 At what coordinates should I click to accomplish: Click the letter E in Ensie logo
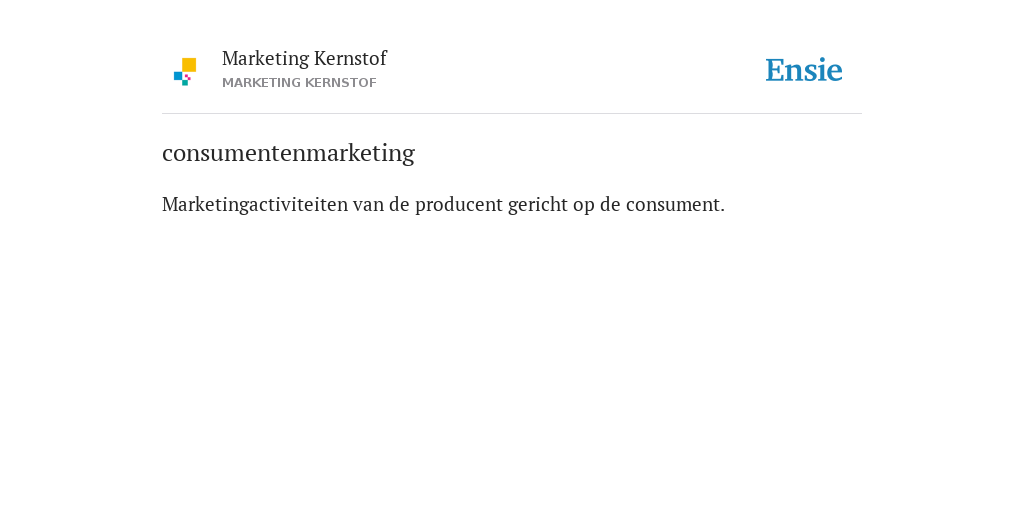coord(774,70)
